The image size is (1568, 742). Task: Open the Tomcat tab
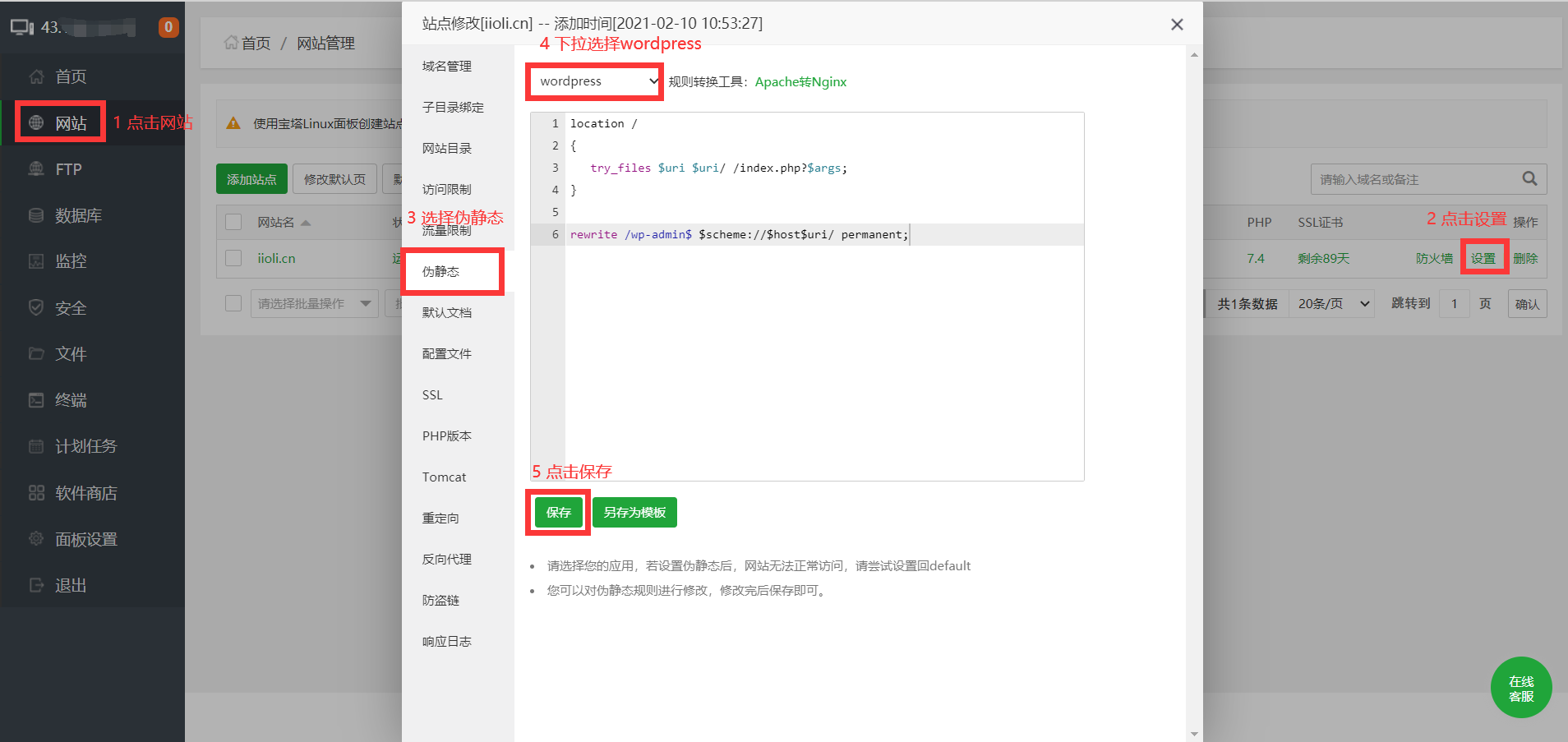coord(444,477)
